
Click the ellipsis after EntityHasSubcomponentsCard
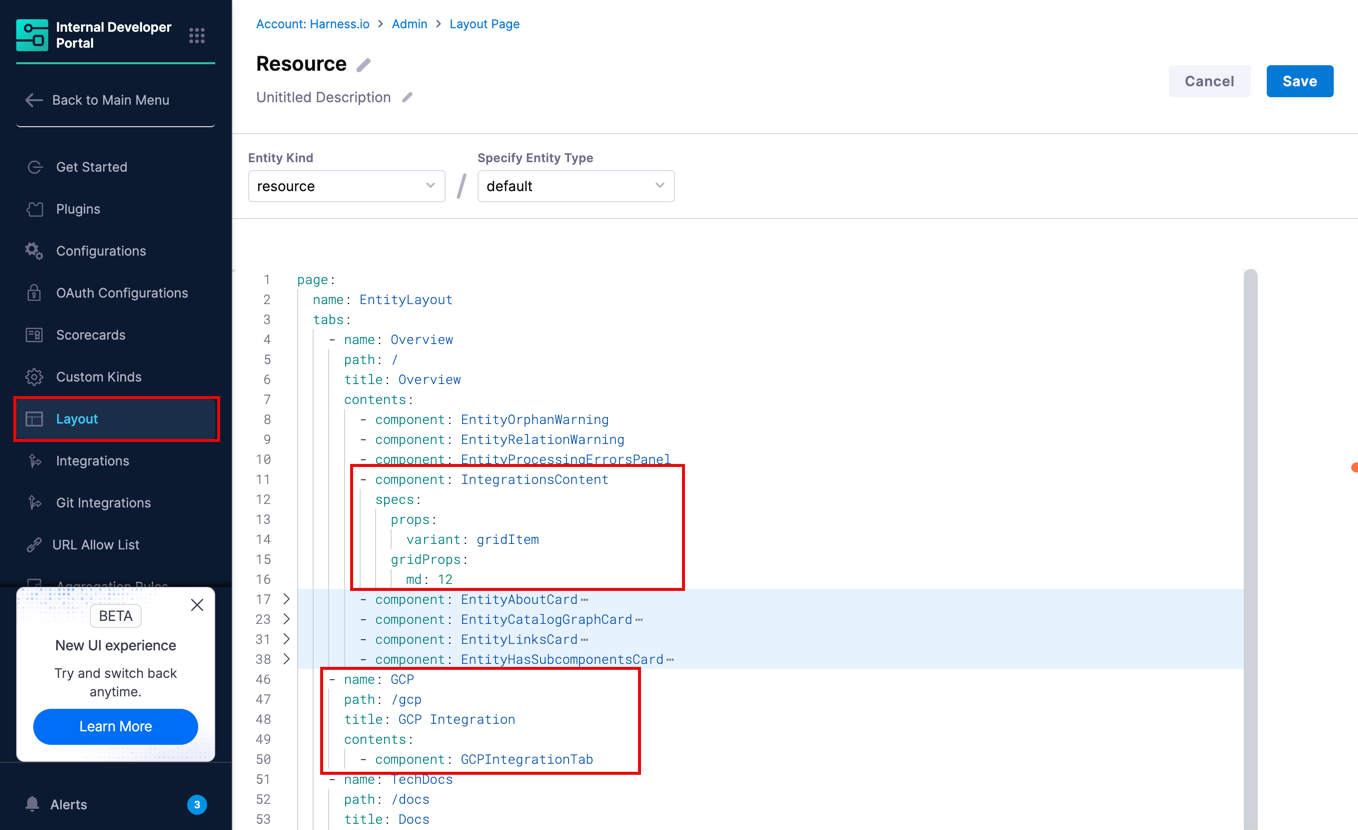click(x=670, y=660)
